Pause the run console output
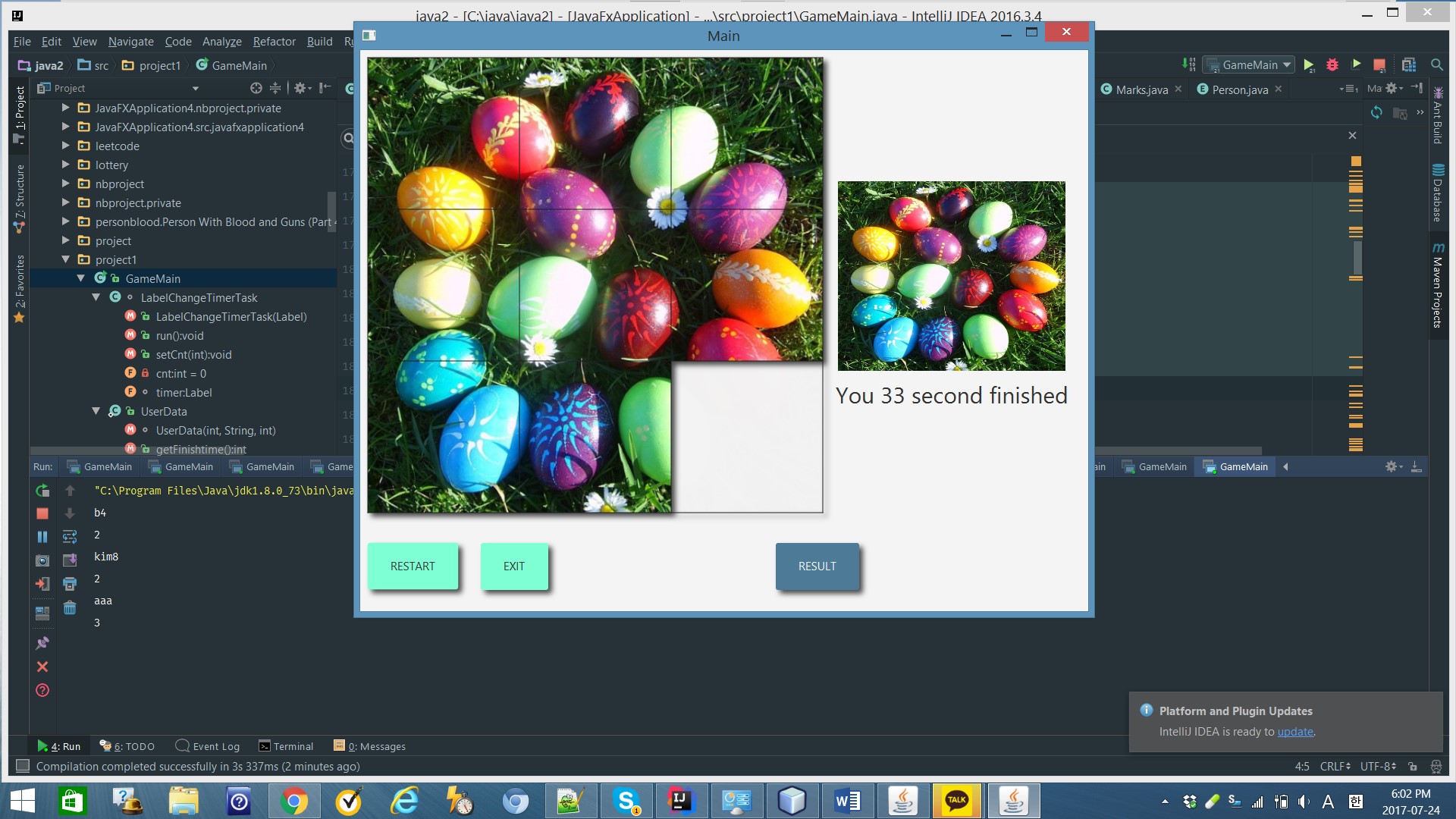This screenshot has width=1456, height=819. [42, 536]
